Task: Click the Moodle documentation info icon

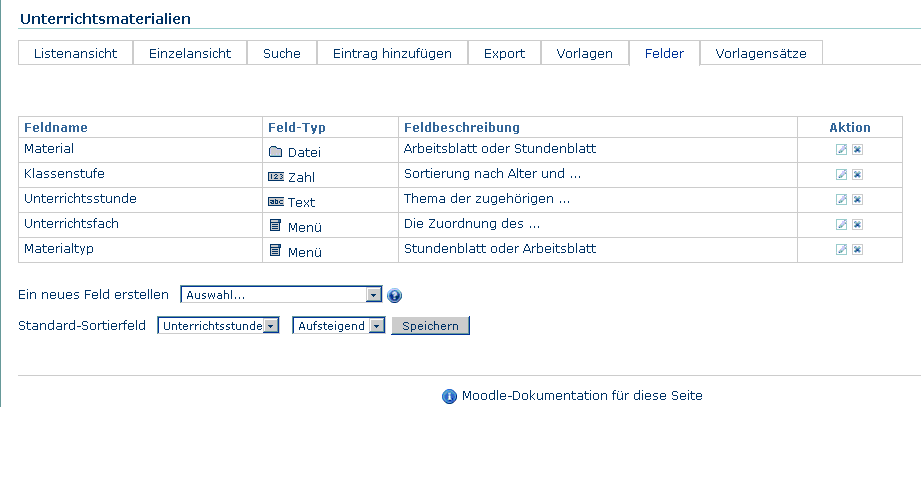Action: coord(449,396)
